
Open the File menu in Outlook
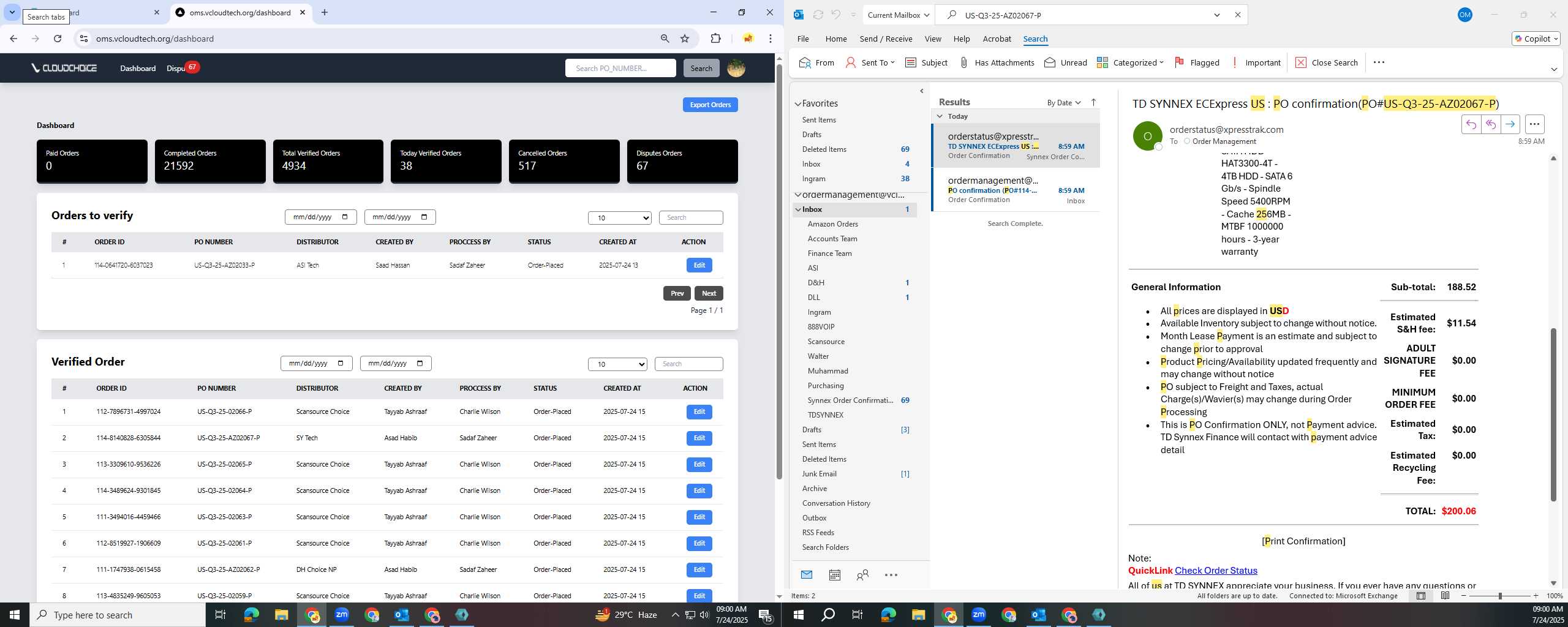(802, 39)
